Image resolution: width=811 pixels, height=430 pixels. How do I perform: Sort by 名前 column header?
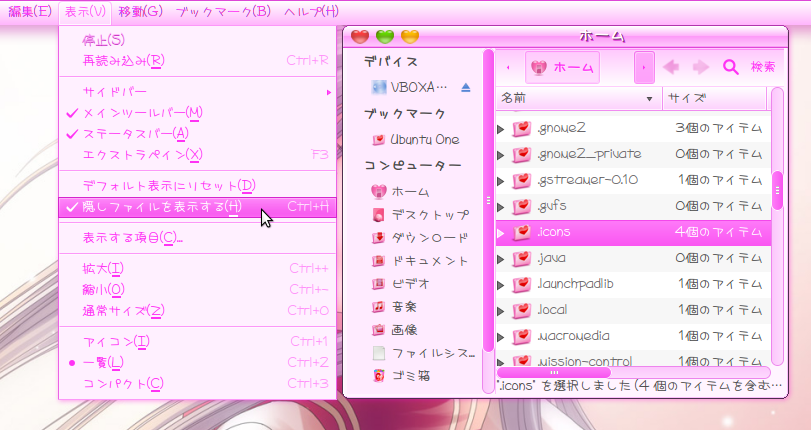tap(579, 98)
